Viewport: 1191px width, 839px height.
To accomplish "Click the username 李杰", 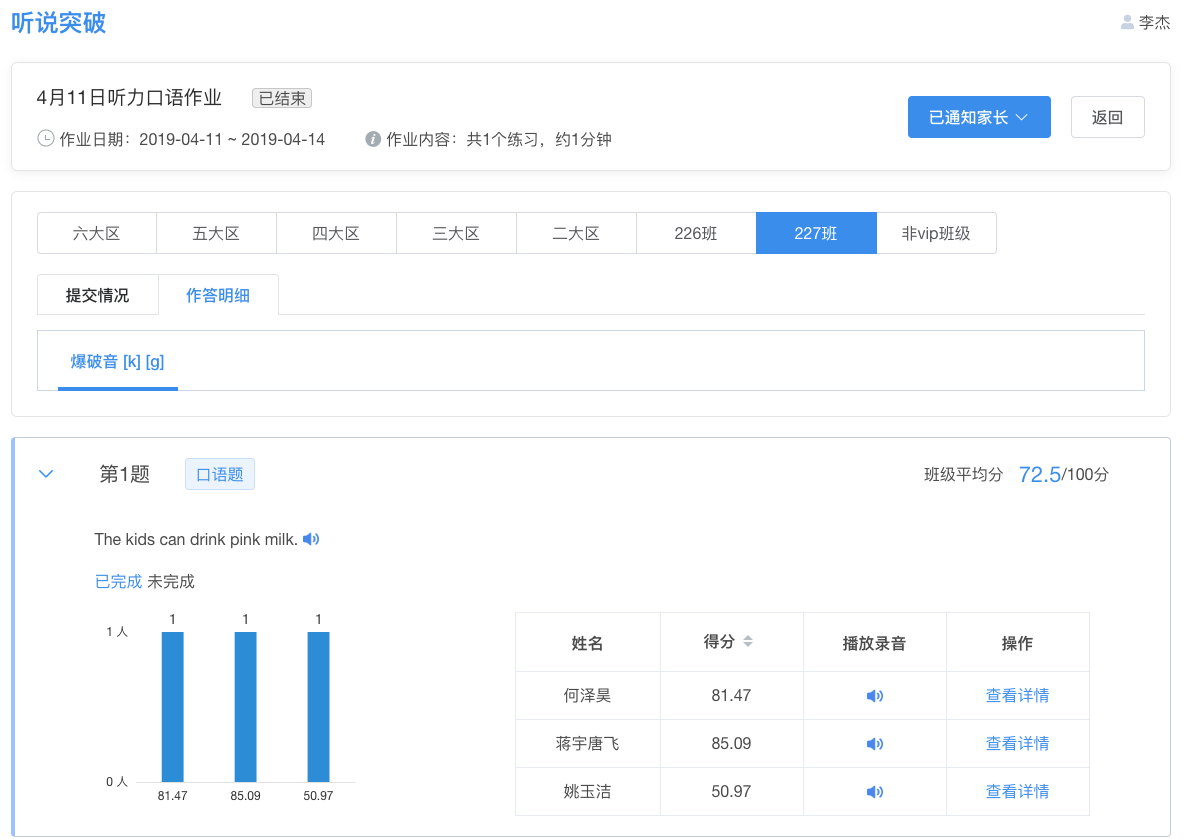I will coord(1155,23).
